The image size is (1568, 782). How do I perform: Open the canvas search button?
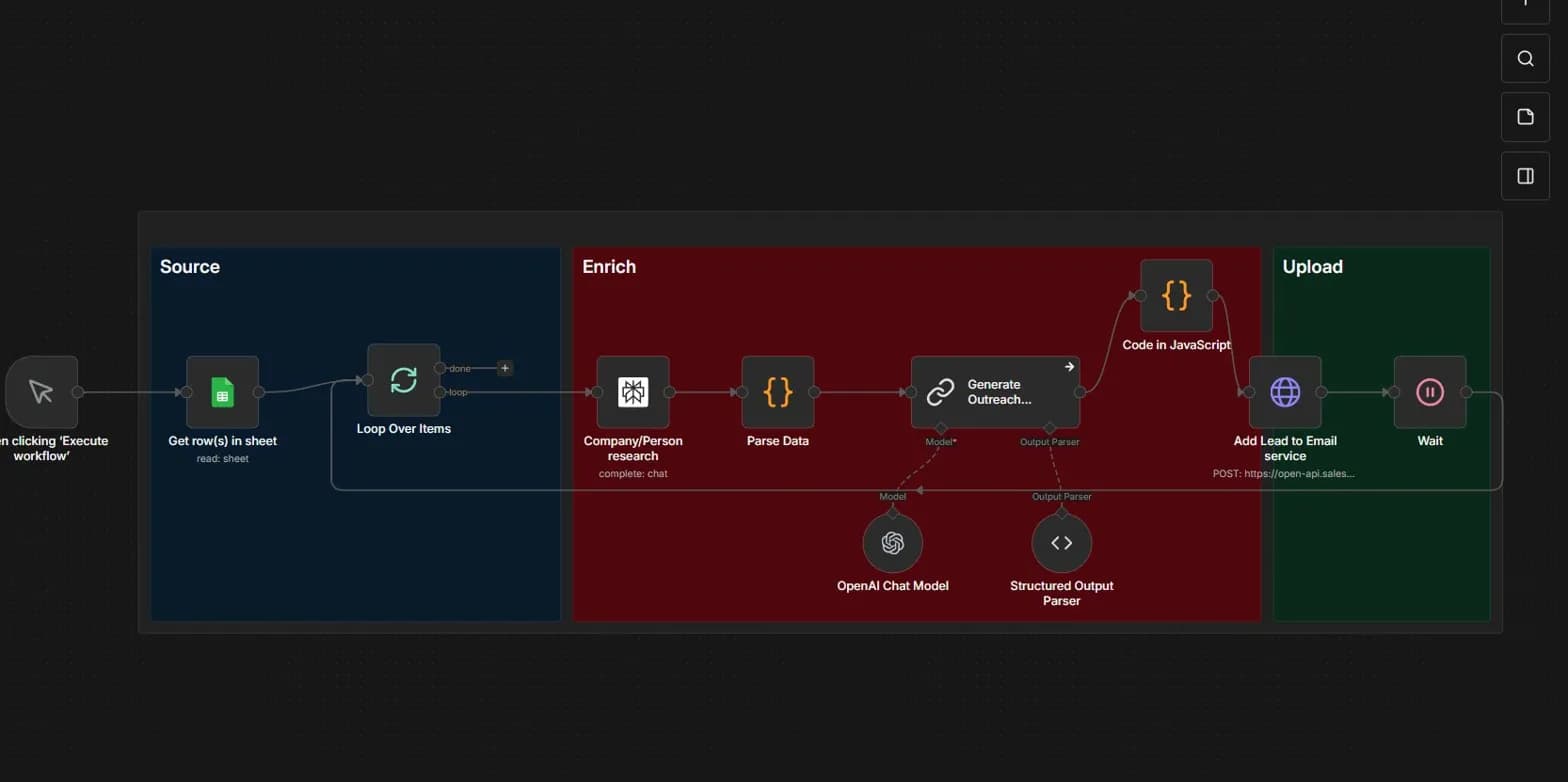(x=1525, y=58)
